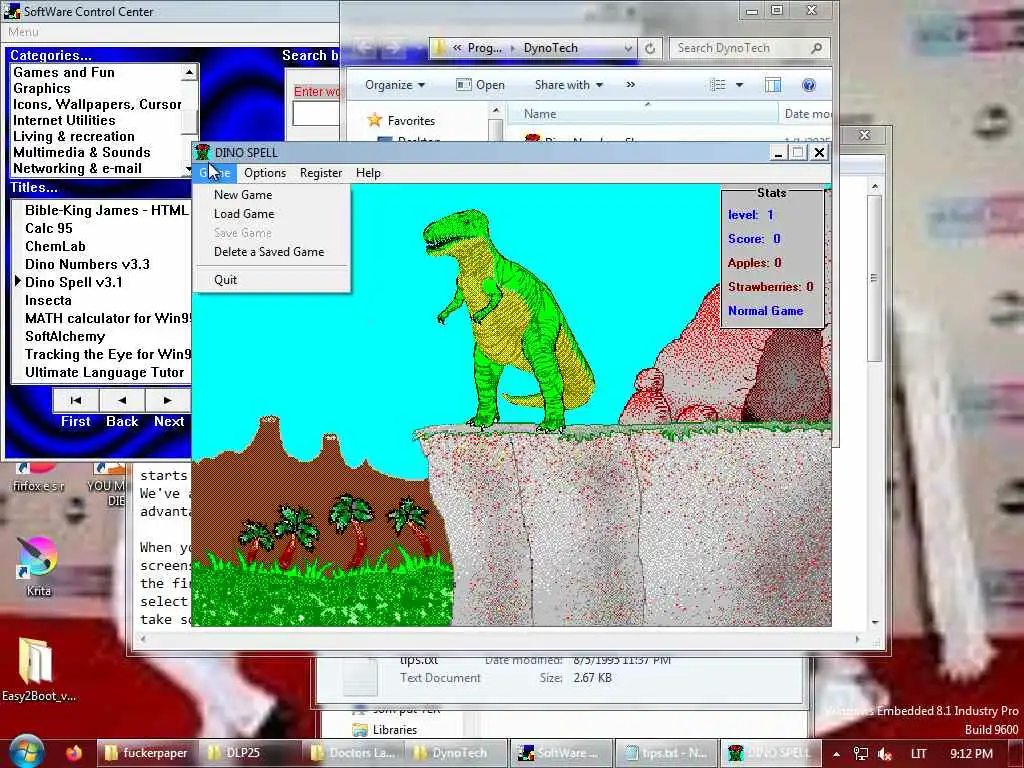Open Organize dropdown in DynoTech Explorer
This screenshot has width=1024, height=768.
tap(394, 85)
